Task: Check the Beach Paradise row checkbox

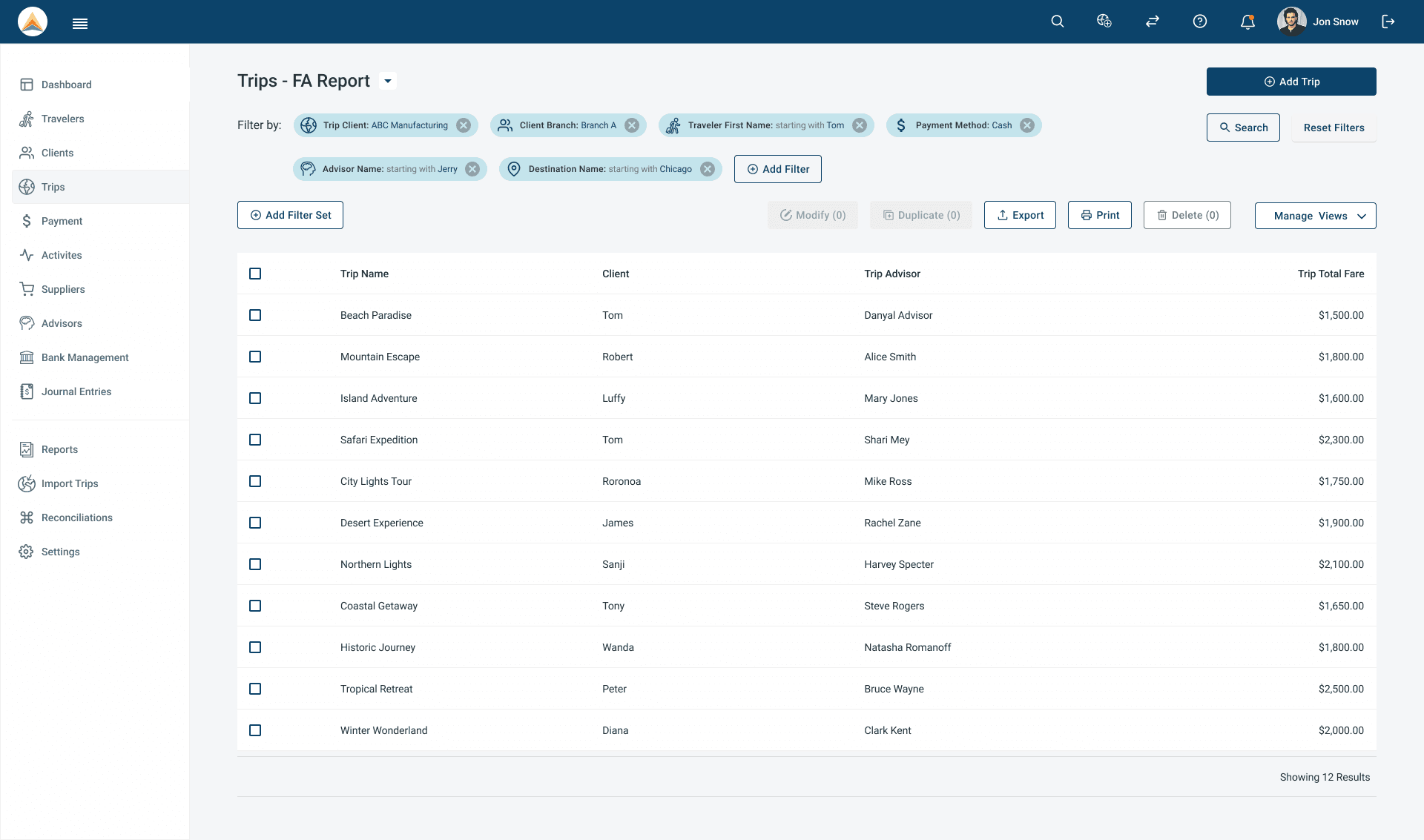Action: [x=255, y=315]
